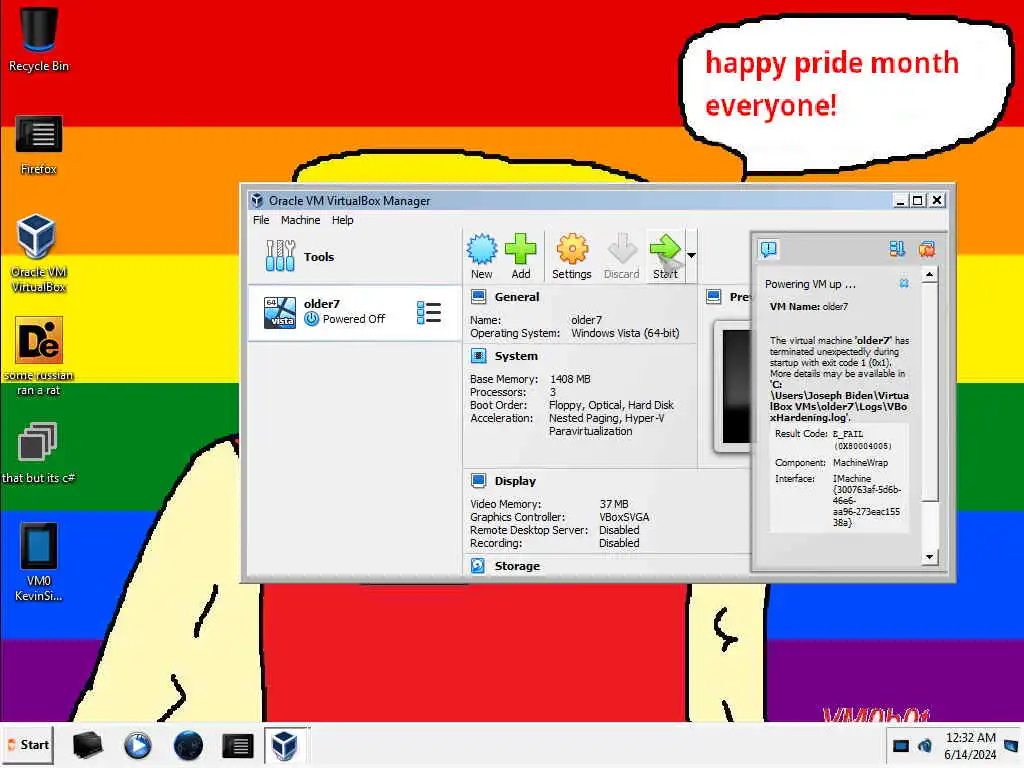Click the notification panel scroll up arrow

pos(929,274)
